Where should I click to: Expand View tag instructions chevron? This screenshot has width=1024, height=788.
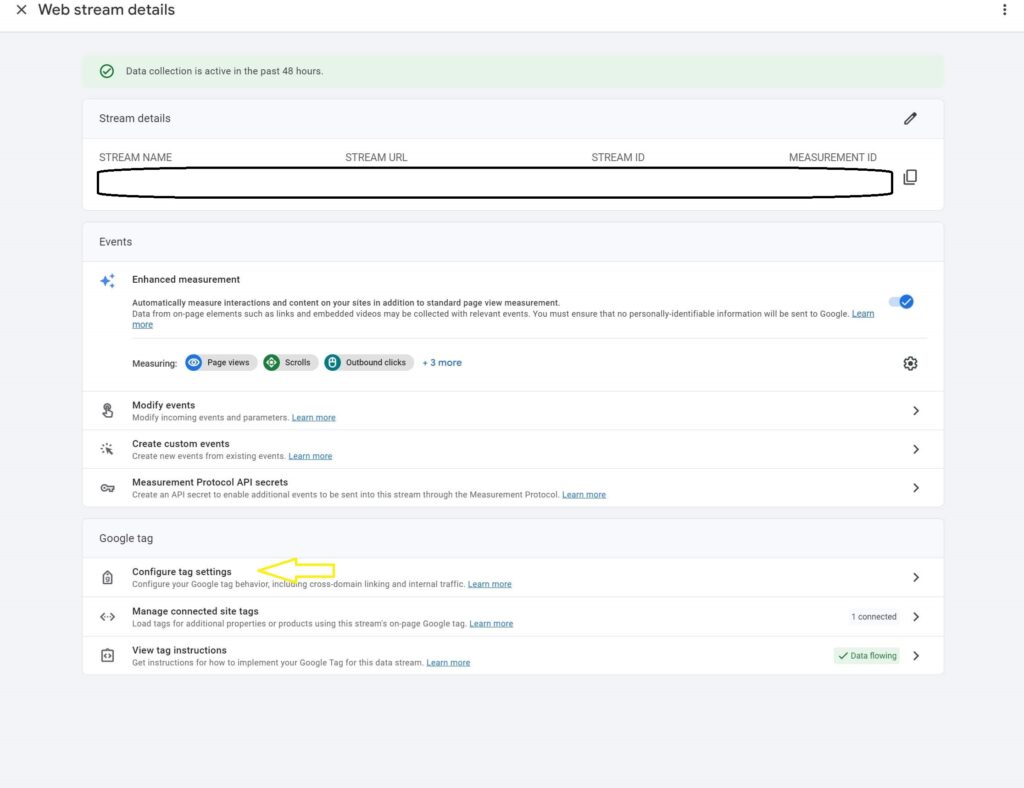pyautogui.click(x=916, y=655)
